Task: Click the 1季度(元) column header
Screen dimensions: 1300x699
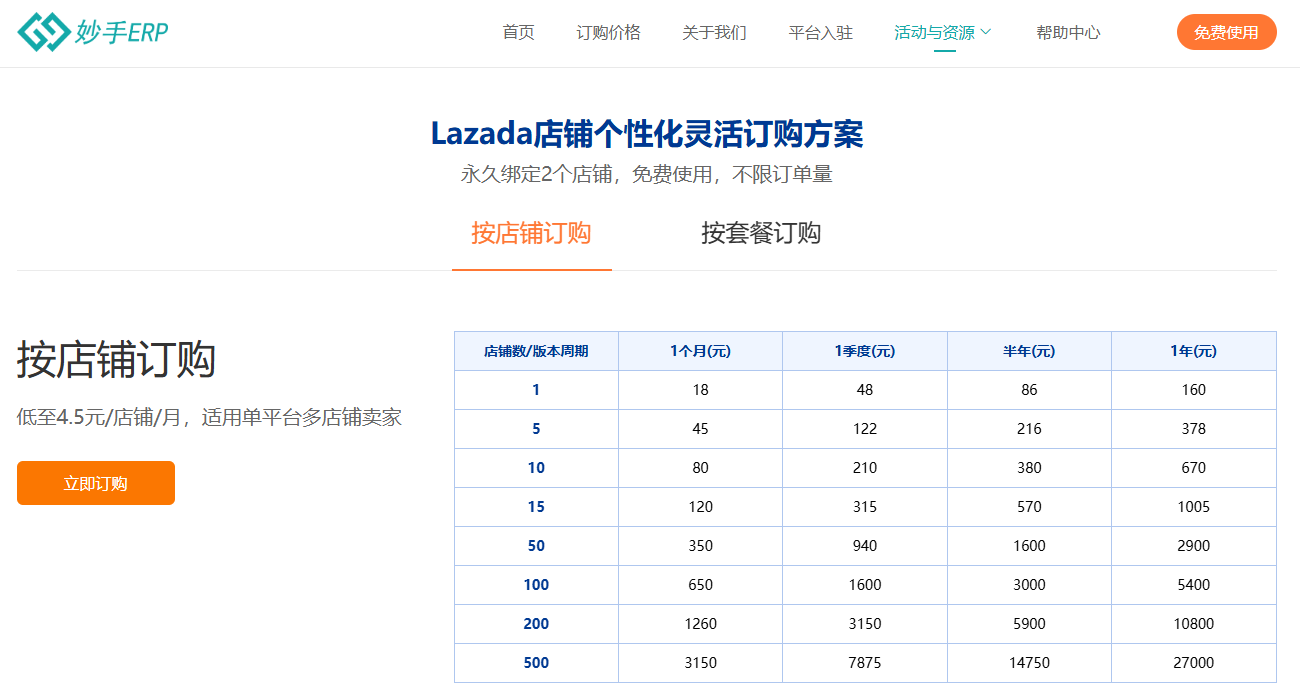Action: pyautogui.click(x=865, y=351)
